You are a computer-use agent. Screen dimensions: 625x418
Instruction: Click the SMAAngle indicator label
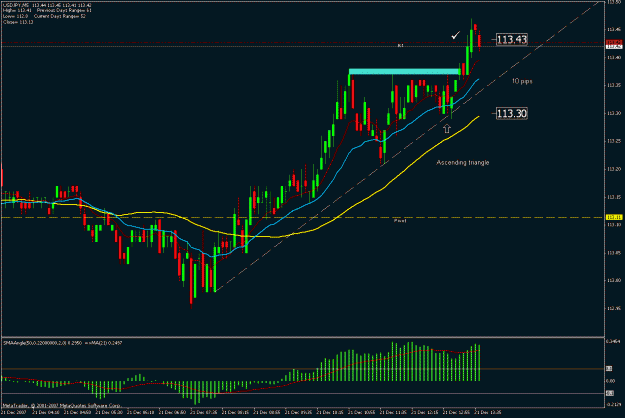coord(63,342)
